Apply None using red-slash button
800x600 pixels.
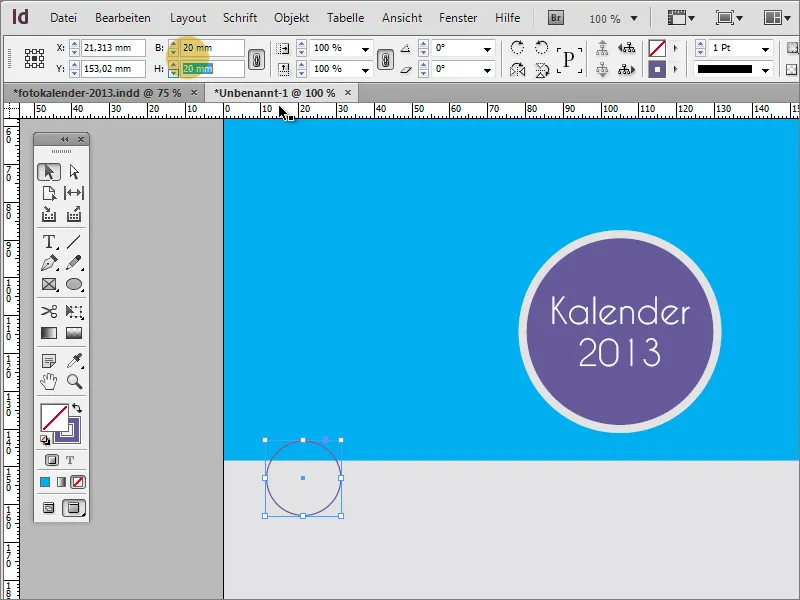[x=78, y=482]
